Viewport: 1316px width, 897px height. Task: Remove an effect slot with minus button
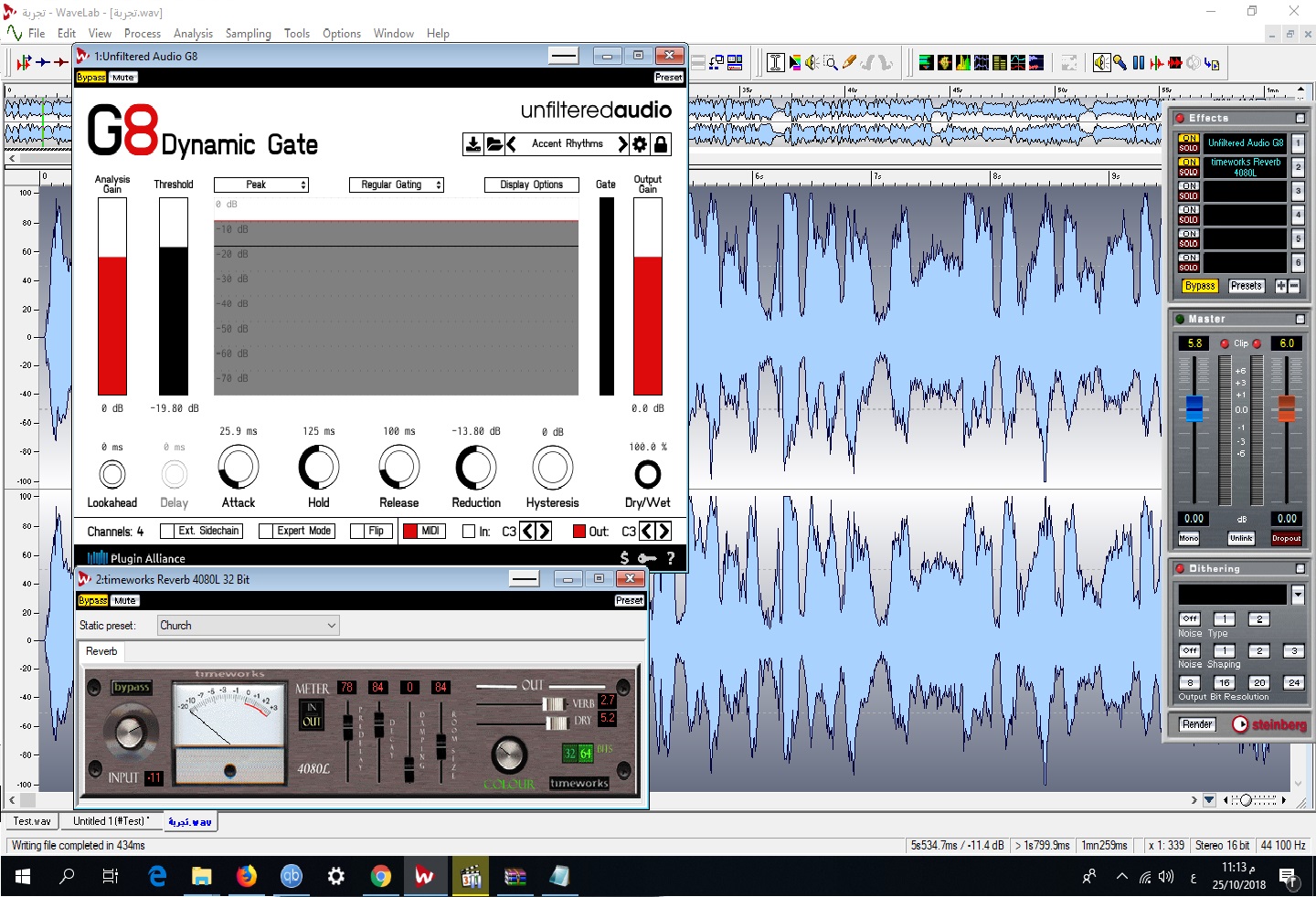point(1293,286)
